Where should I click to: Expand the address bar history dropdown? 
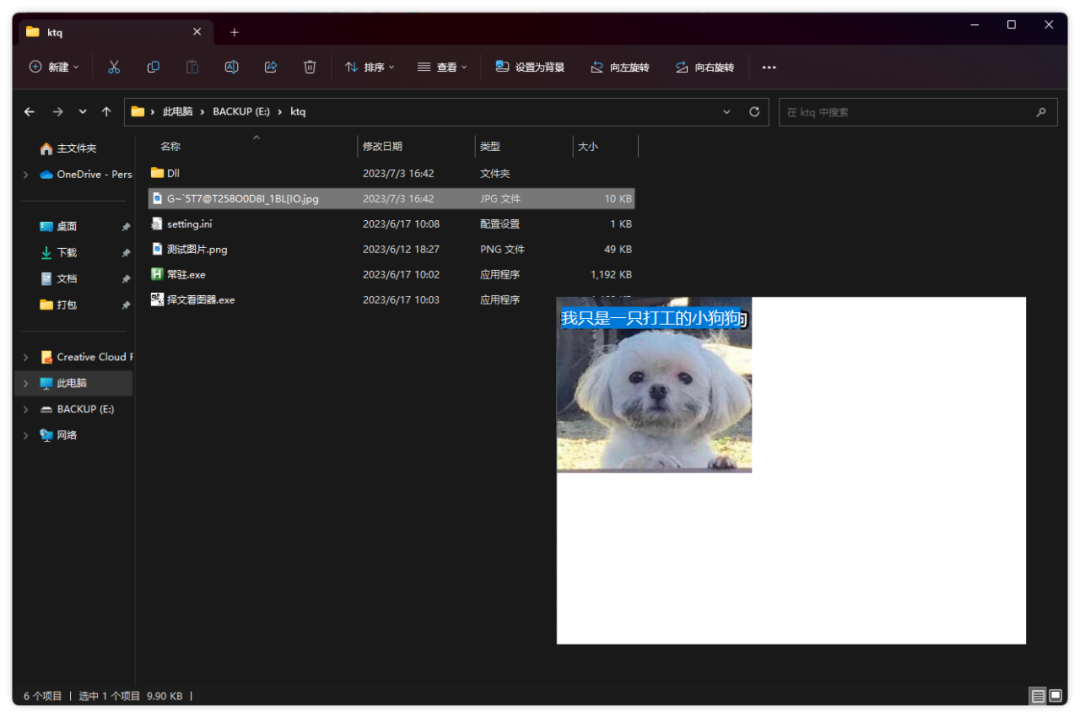727,112
